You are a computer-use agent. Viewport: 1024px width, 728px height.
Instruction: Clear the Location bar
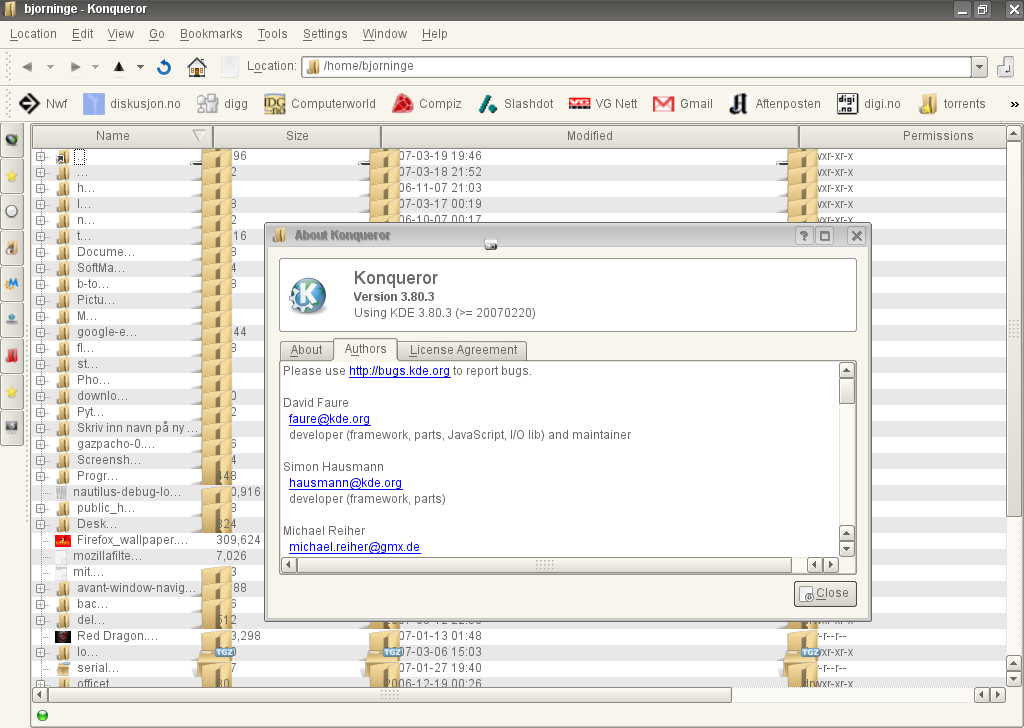point(230,67)
